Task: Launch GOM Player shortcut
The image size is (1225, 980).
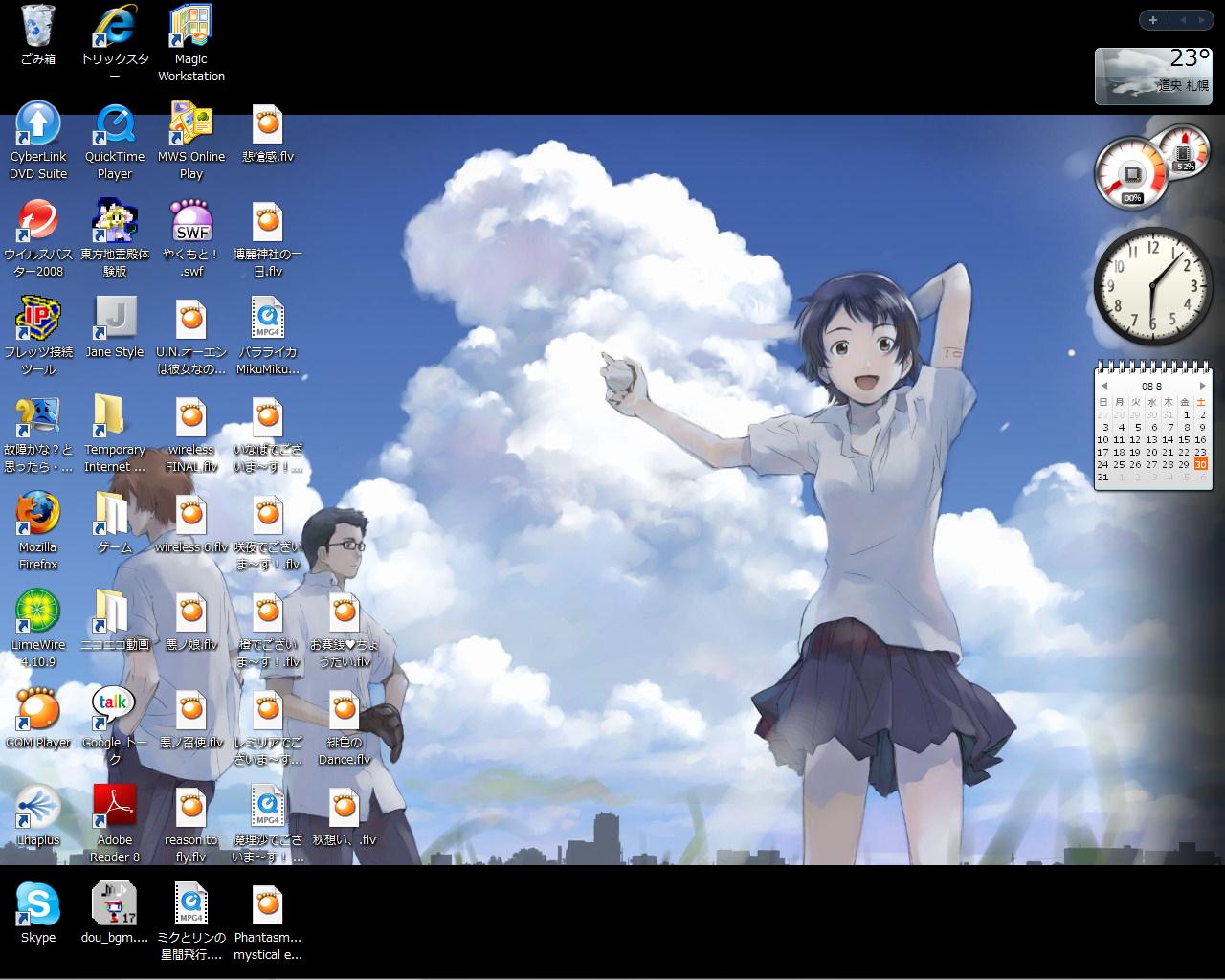Action: [38, 718]
